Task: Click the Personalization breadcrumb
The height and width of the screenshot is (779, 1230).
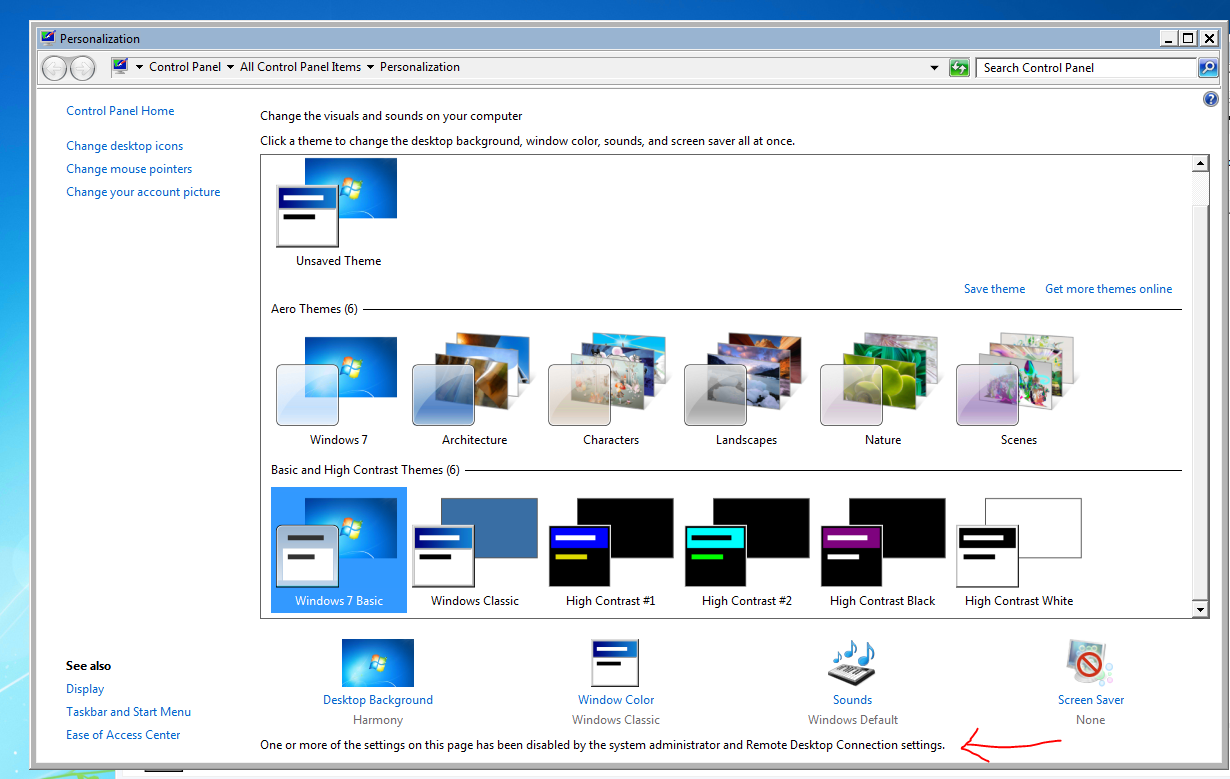Action: [420, 67]
